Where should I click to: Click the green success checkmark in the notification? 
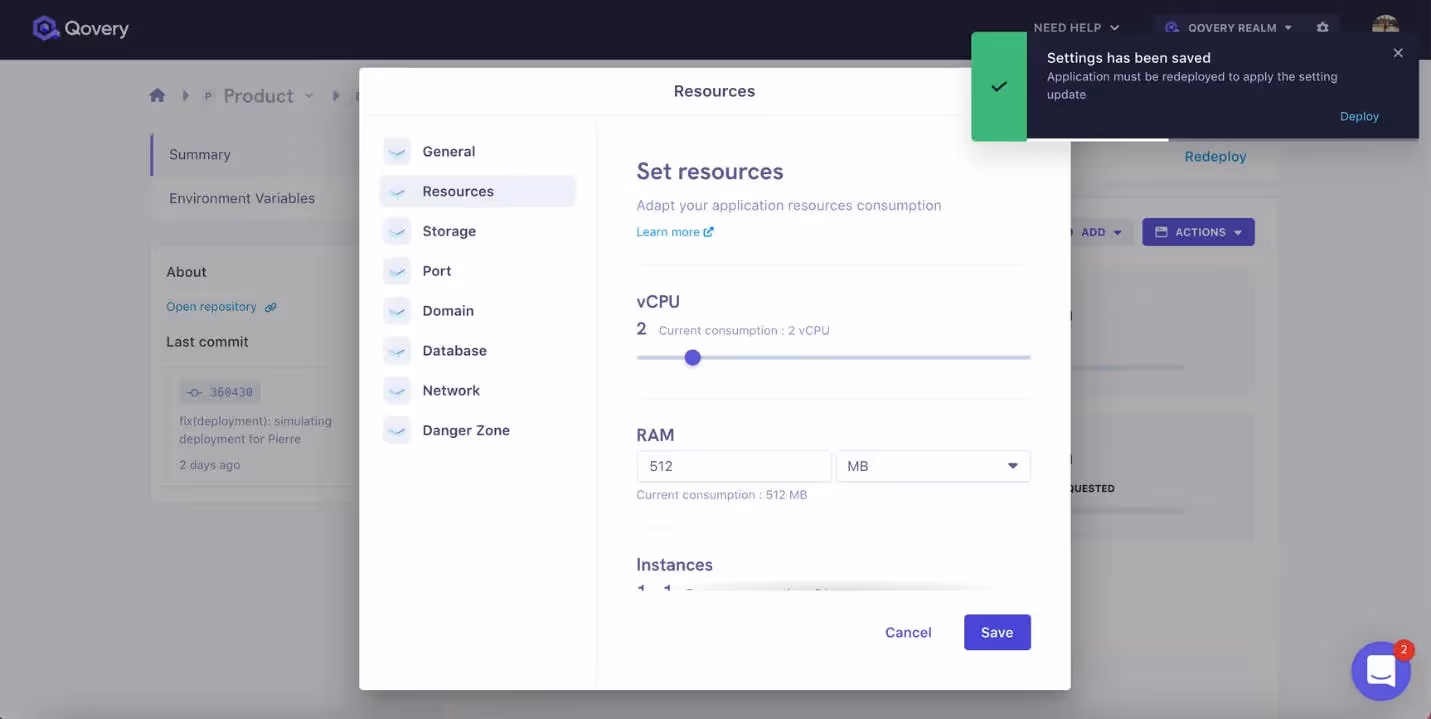(999, 87)
